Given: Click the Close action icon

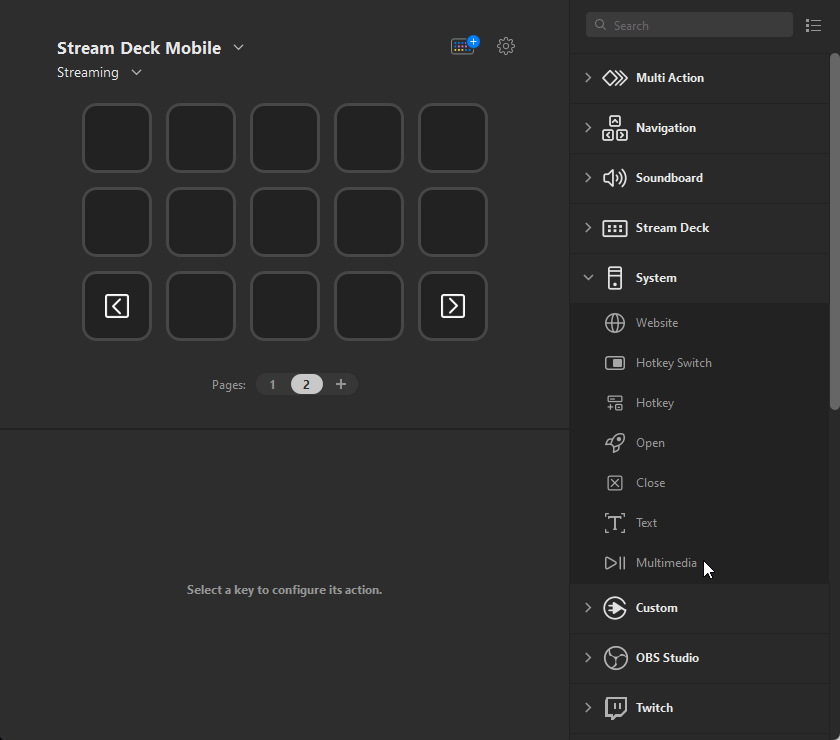Looking at the screenshot, I should (x=615, y=483).
